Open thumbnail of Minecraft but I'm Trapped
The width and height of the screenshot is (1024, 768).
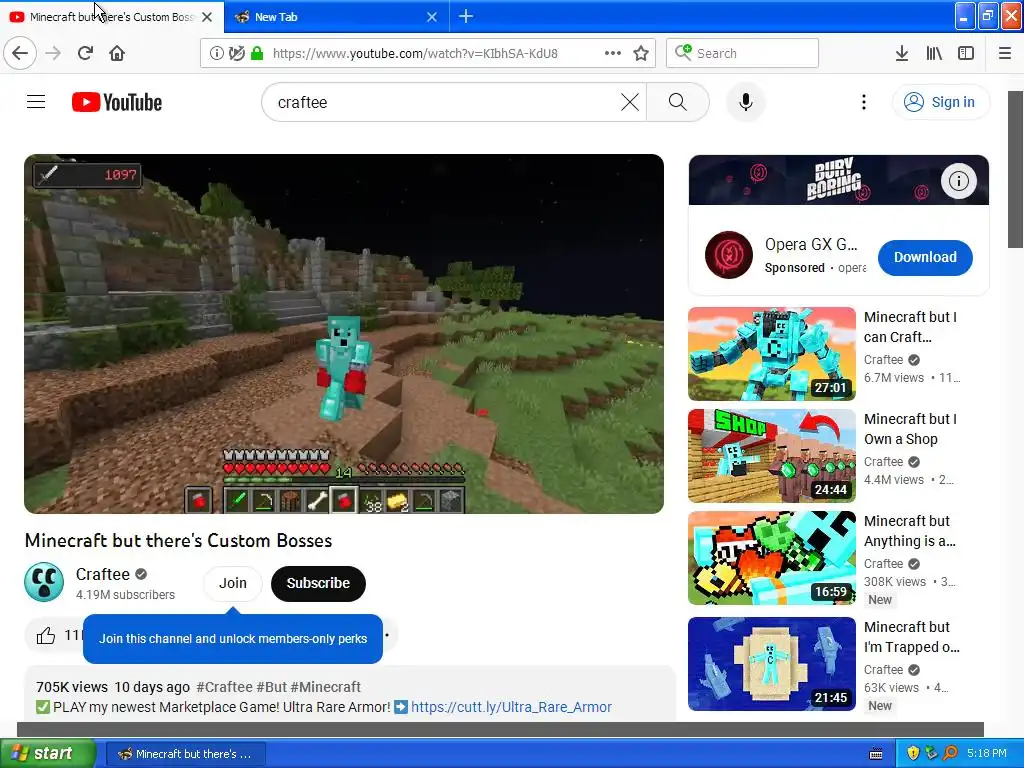click(772, 664)
